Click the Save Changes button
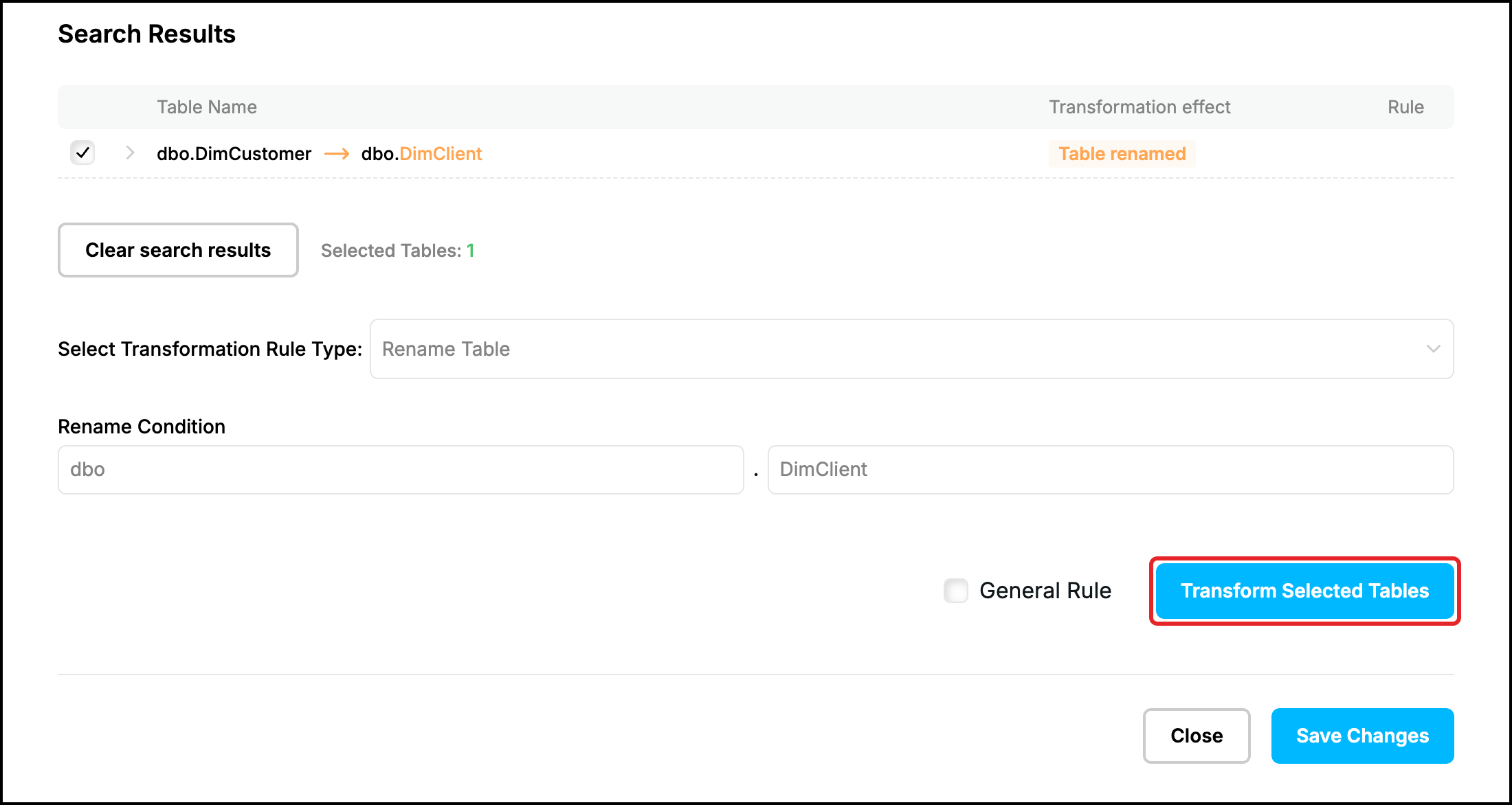 [x=1362, y=736]
